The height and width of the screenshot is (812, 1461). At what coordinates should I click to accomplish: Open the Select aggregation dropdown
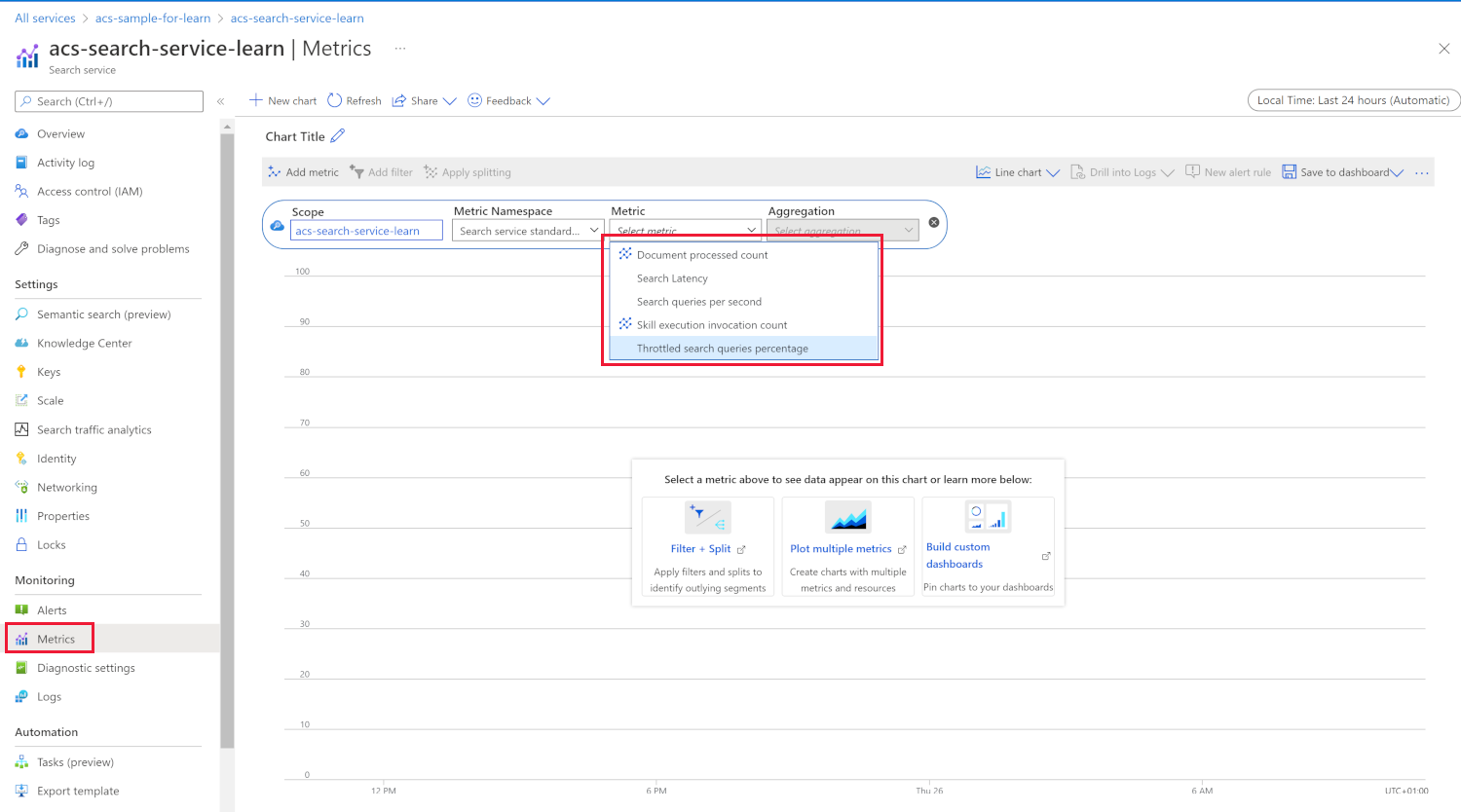point(843,230)
